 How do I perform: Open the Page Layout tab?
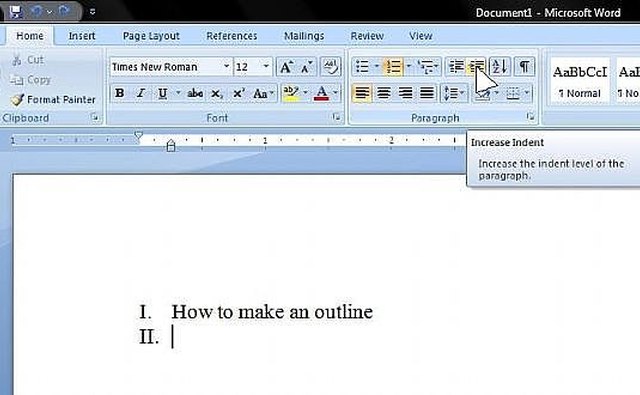pyautogui.click(x=151, y=36)
